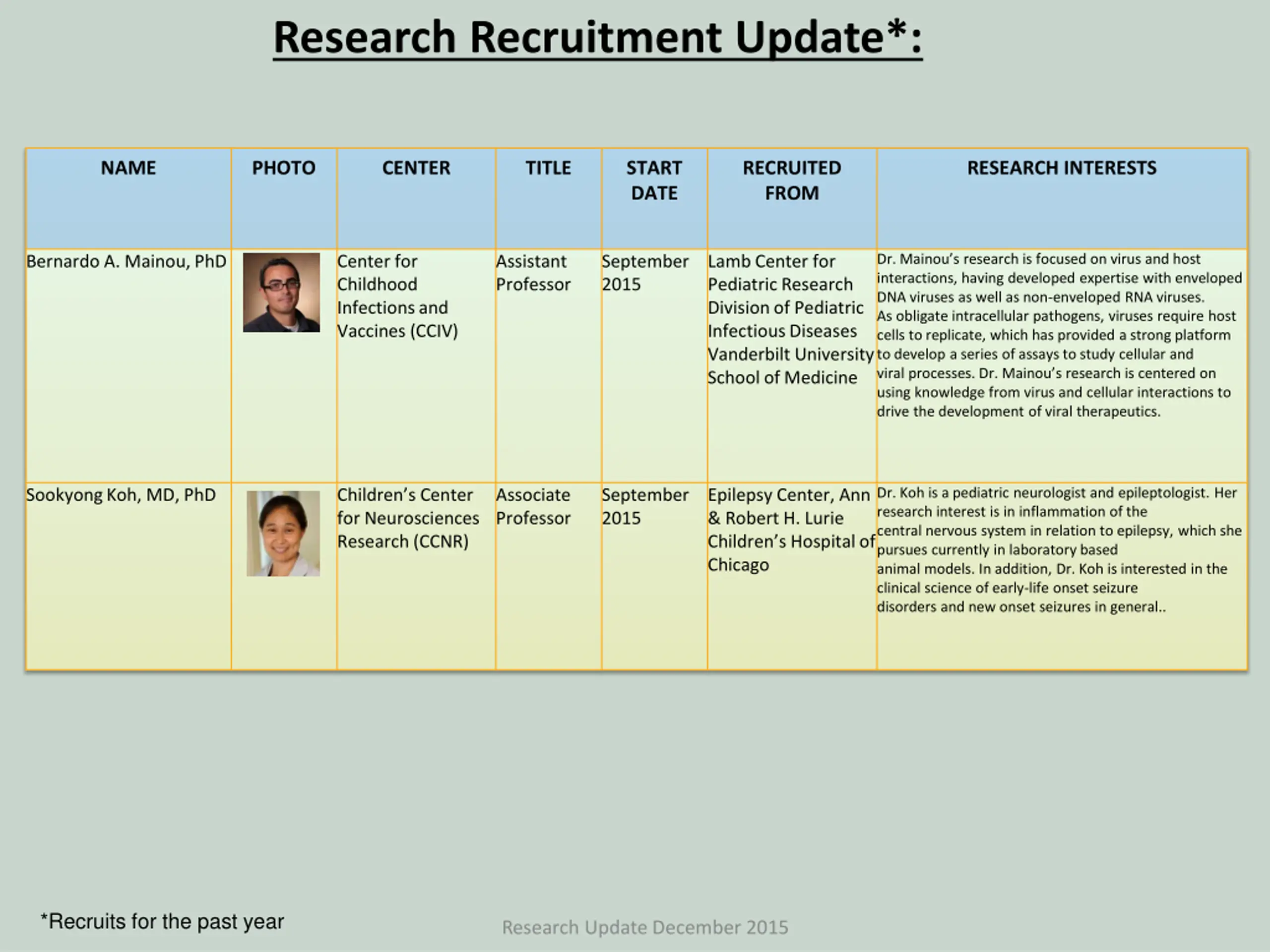Click Dr. Koh's research interests paragraph
This screenshot has height=952, width=1270.
point(1059,550)
